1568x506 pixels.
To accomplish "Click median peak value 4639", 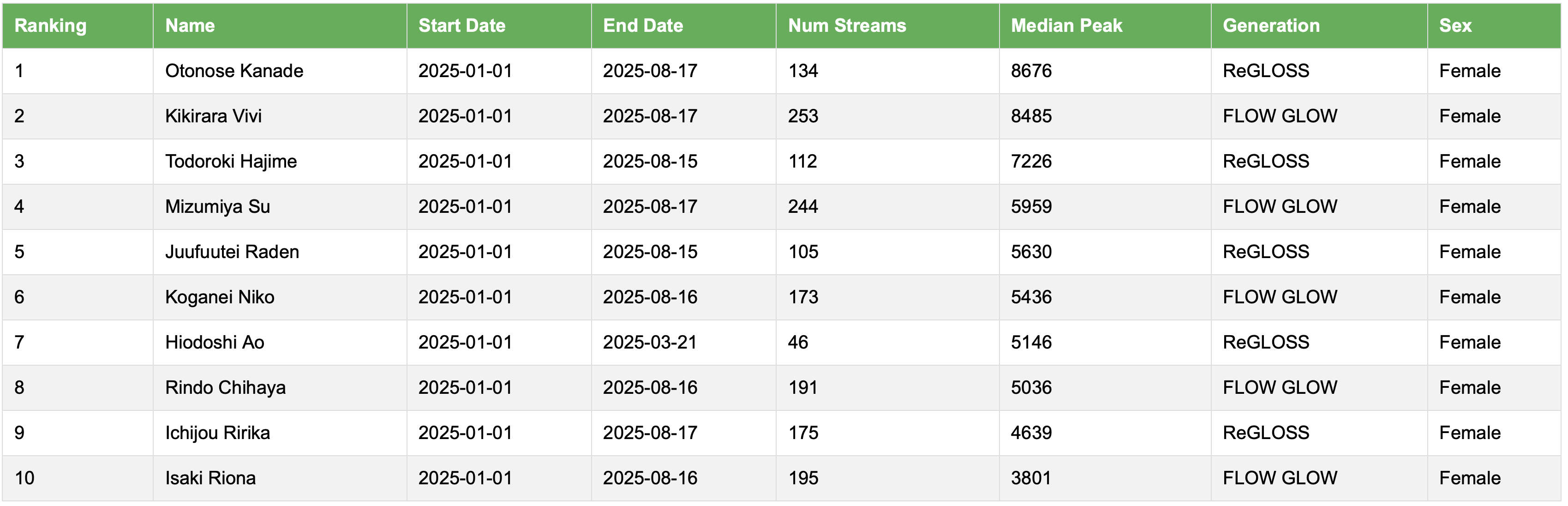I will 1031,433.
